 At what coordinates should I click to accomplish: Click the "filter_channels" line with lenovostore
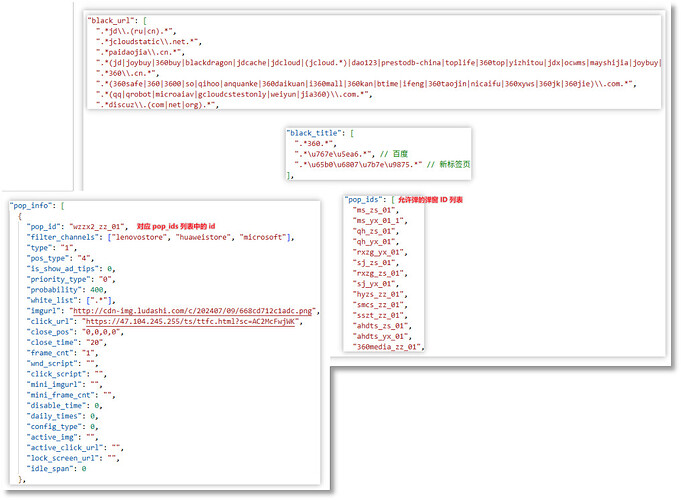tap(160, 237)
